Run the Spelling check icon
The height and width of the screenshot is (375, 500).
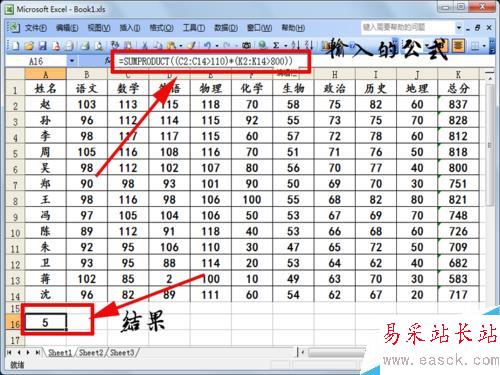115,45
